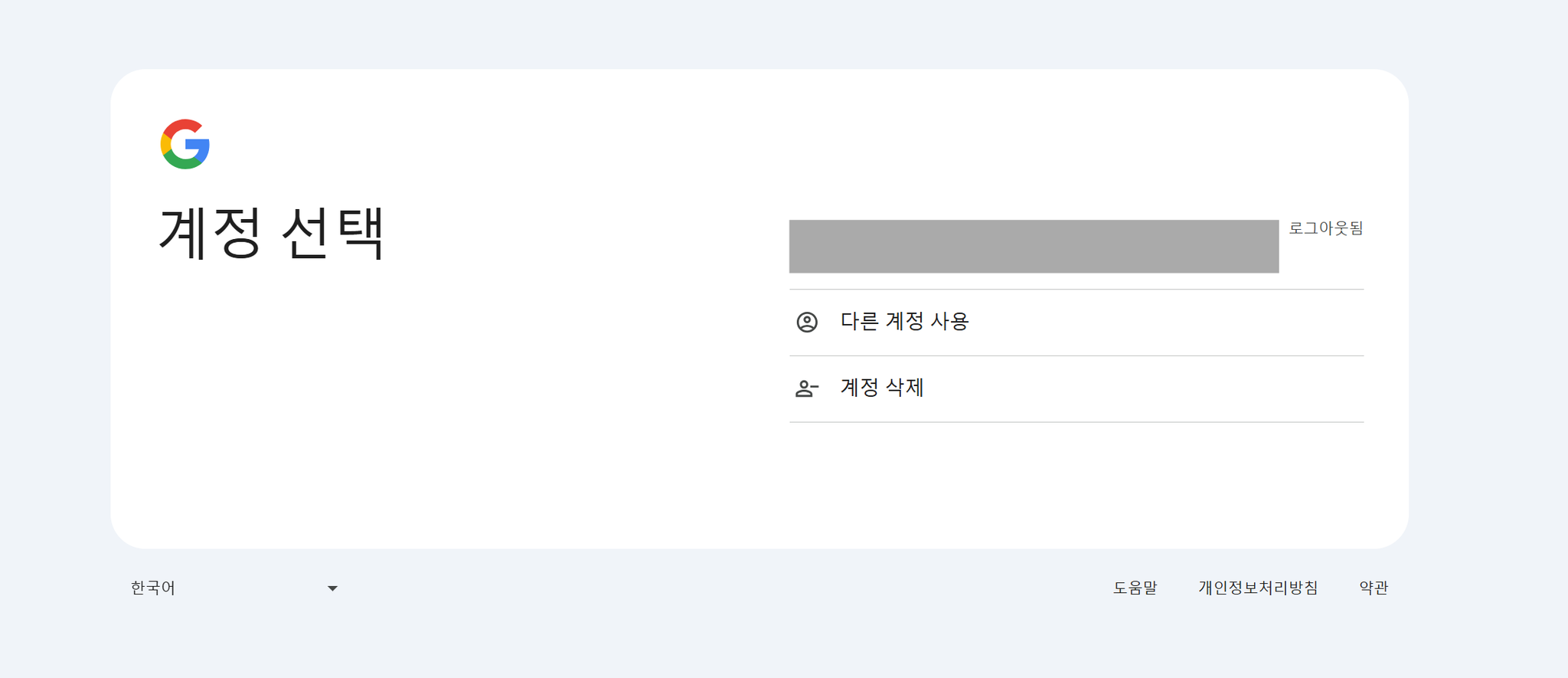Viewport: 1568px width, 678px height.
Task: Open the 약관 link
Action: pyautogui.click(x=1374, y=588)
